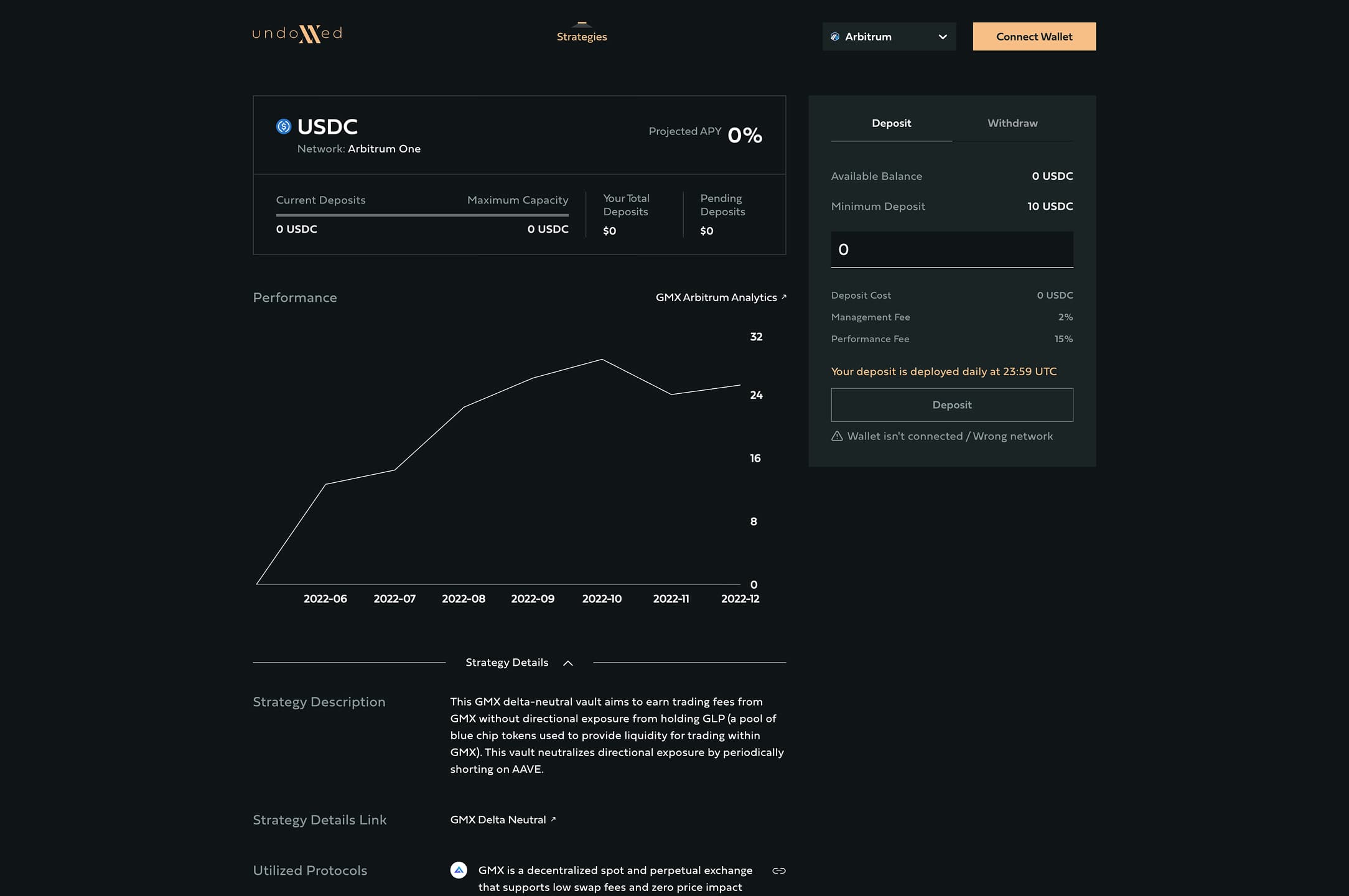Click the deployed daily at 23:59 UTC notice
1349x896 pixels.
pyautogui.click(x=944, y=371)
